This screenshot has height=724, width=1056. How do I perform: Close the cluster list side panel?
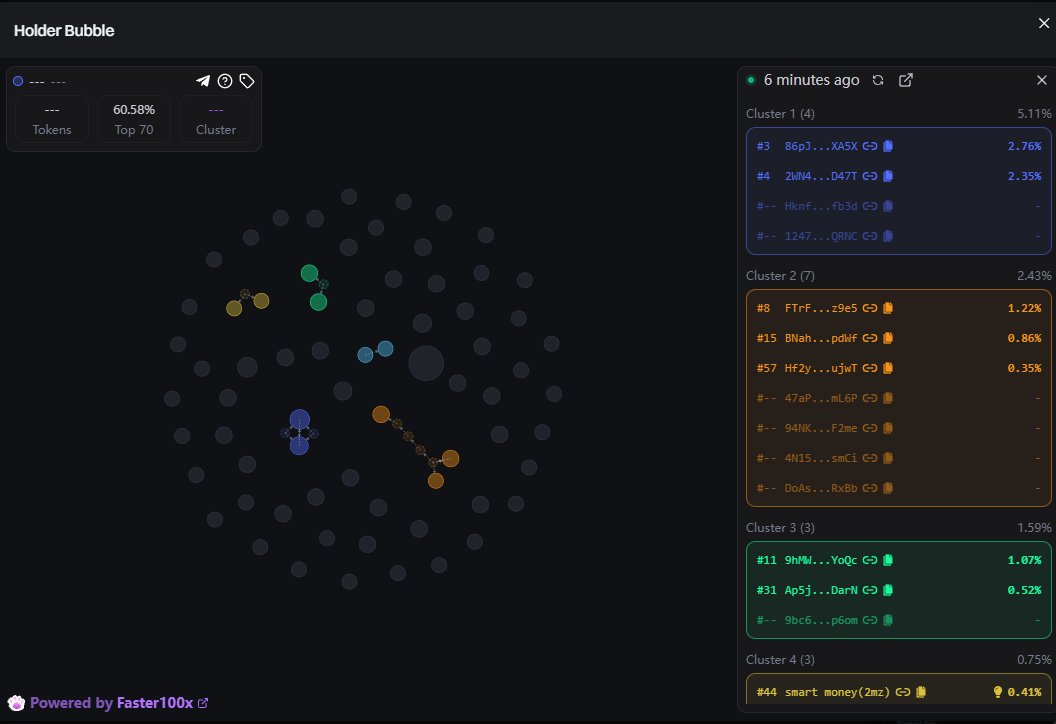point(1041,80)
